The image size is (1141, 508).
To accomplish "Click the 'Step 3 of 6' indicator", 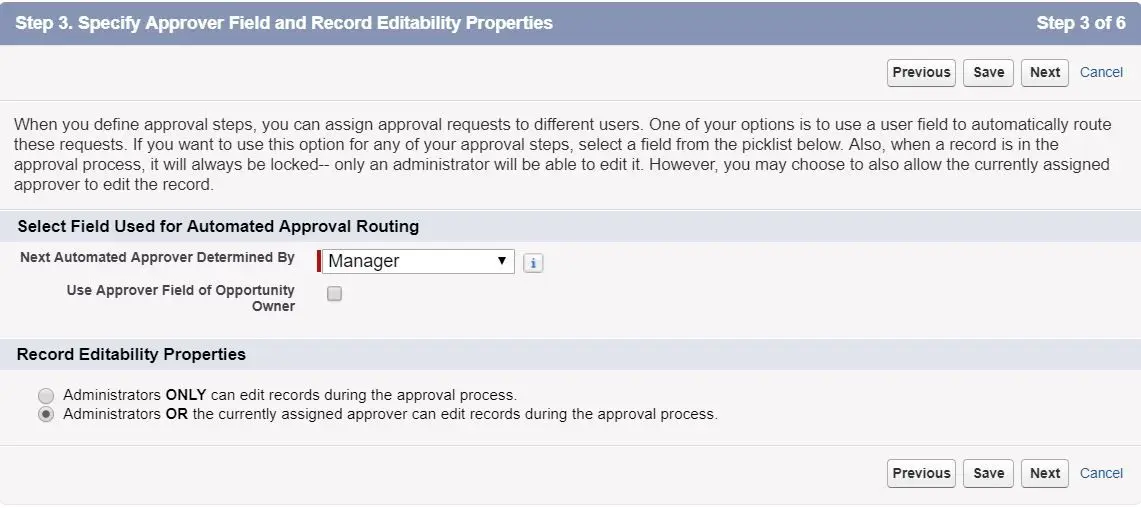I will pos(1081,23).
